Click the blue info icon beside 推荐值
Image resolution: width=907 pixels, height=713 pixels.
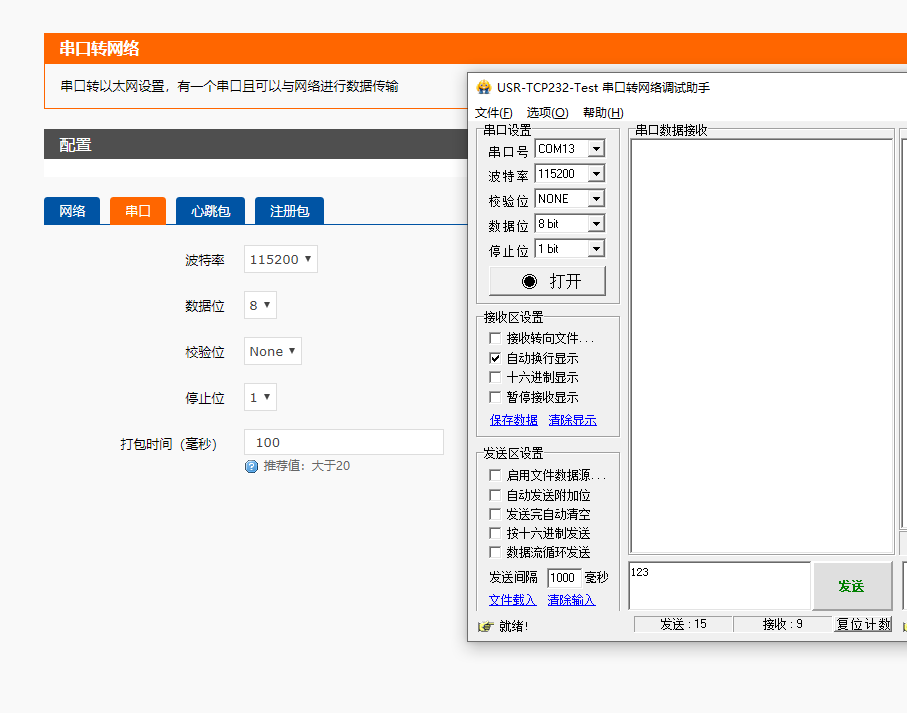(251, 466)
